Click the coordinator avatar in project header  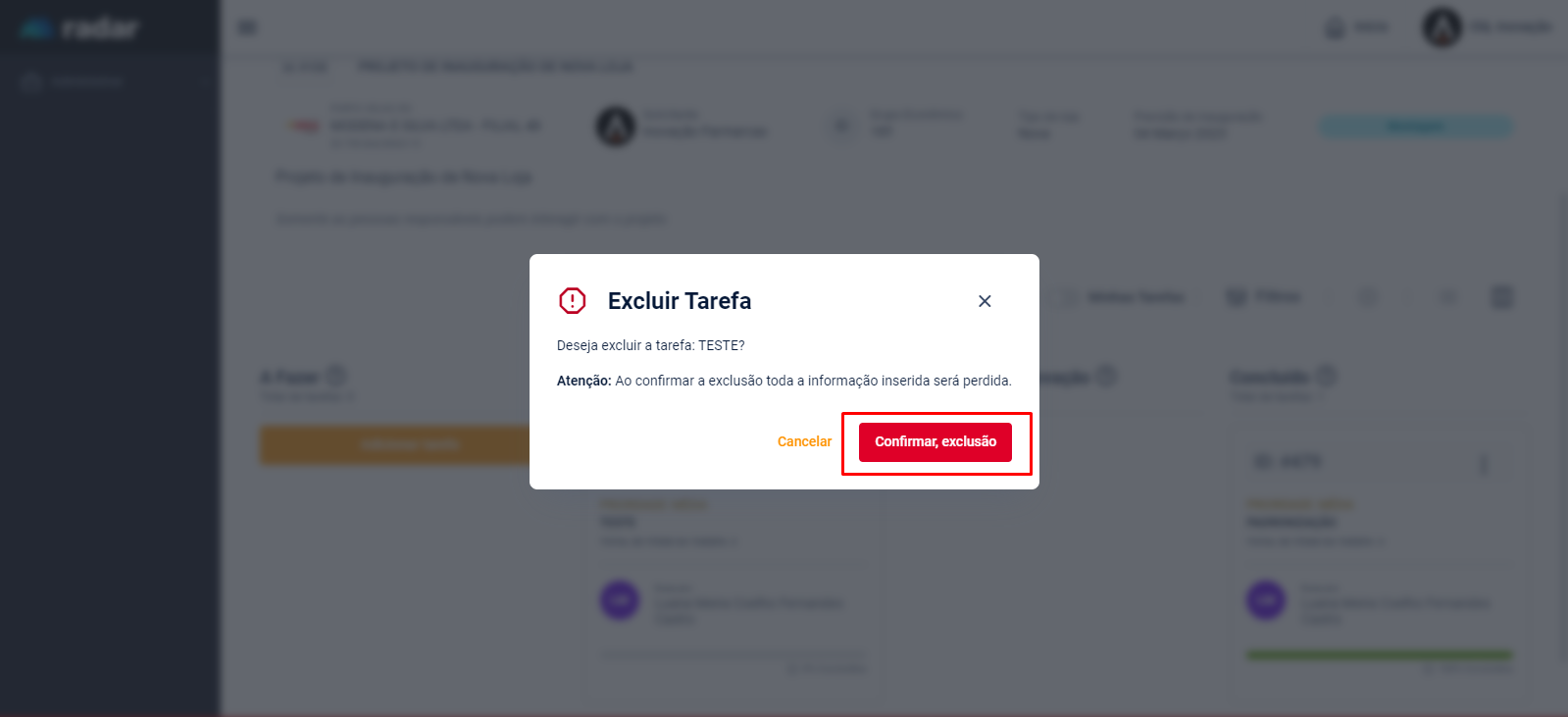point(616,127)
